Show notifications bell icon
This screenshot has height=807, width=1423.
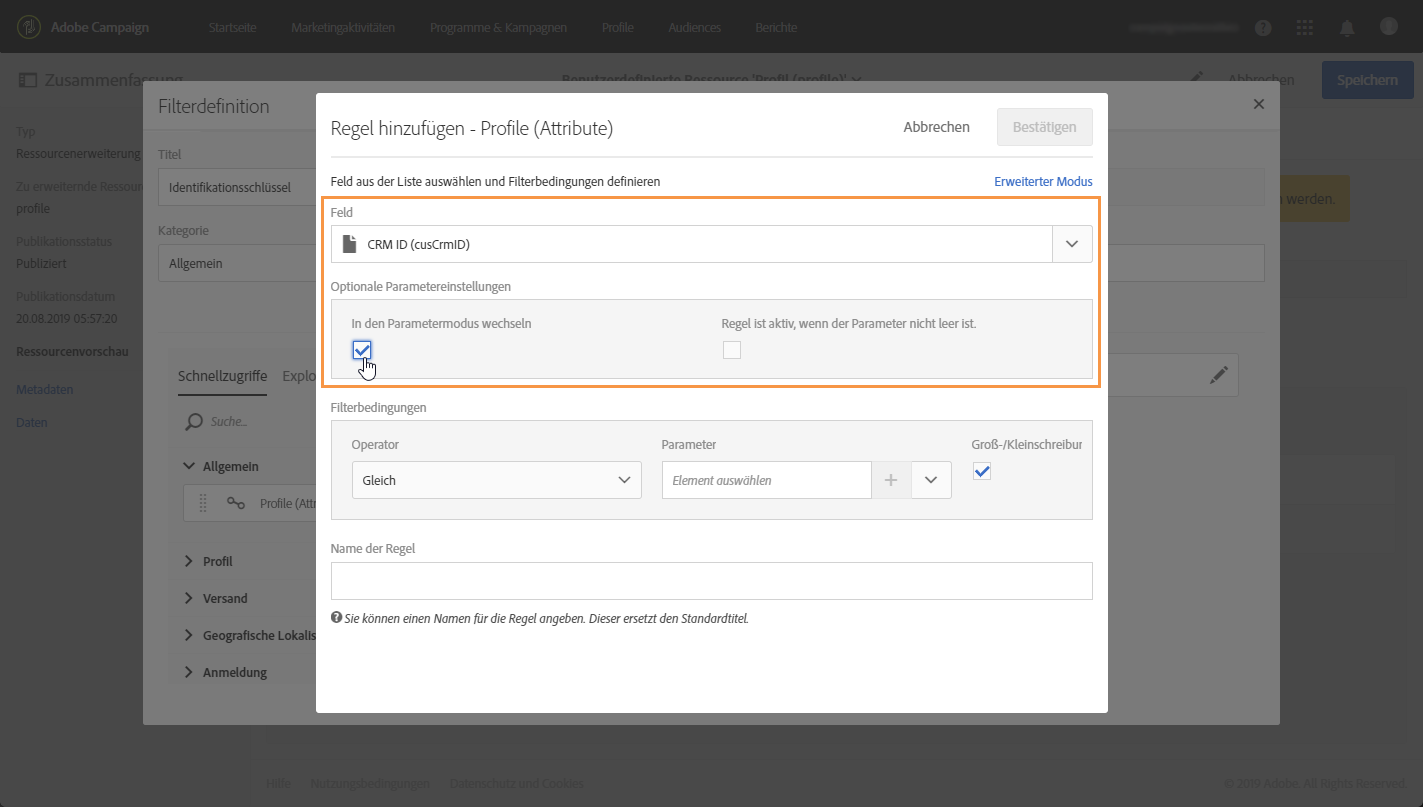point(1347,28)
